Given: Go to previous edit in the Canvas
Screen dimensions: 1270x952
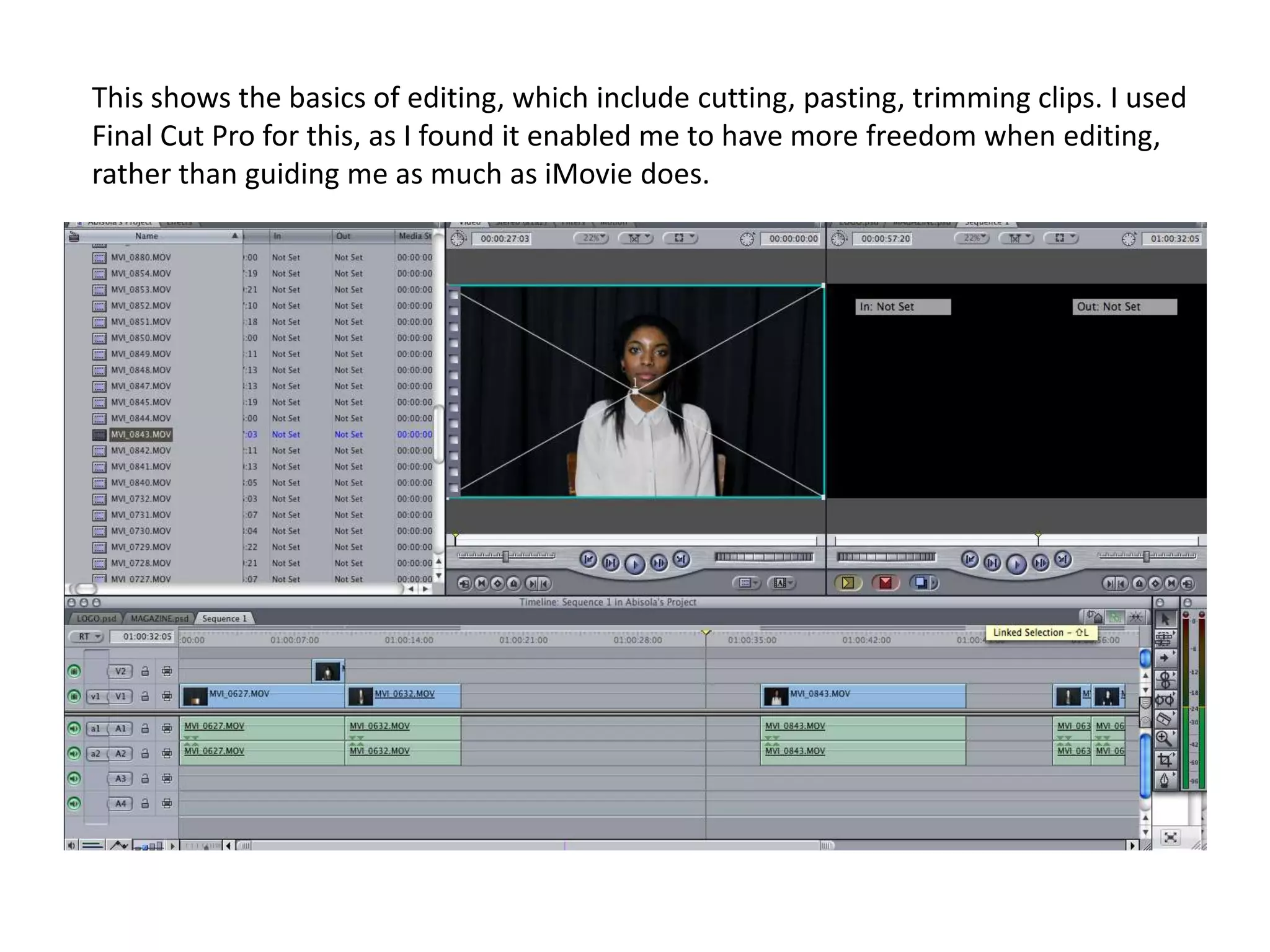Looking at the screenshot, I should (x=969, y=560).
